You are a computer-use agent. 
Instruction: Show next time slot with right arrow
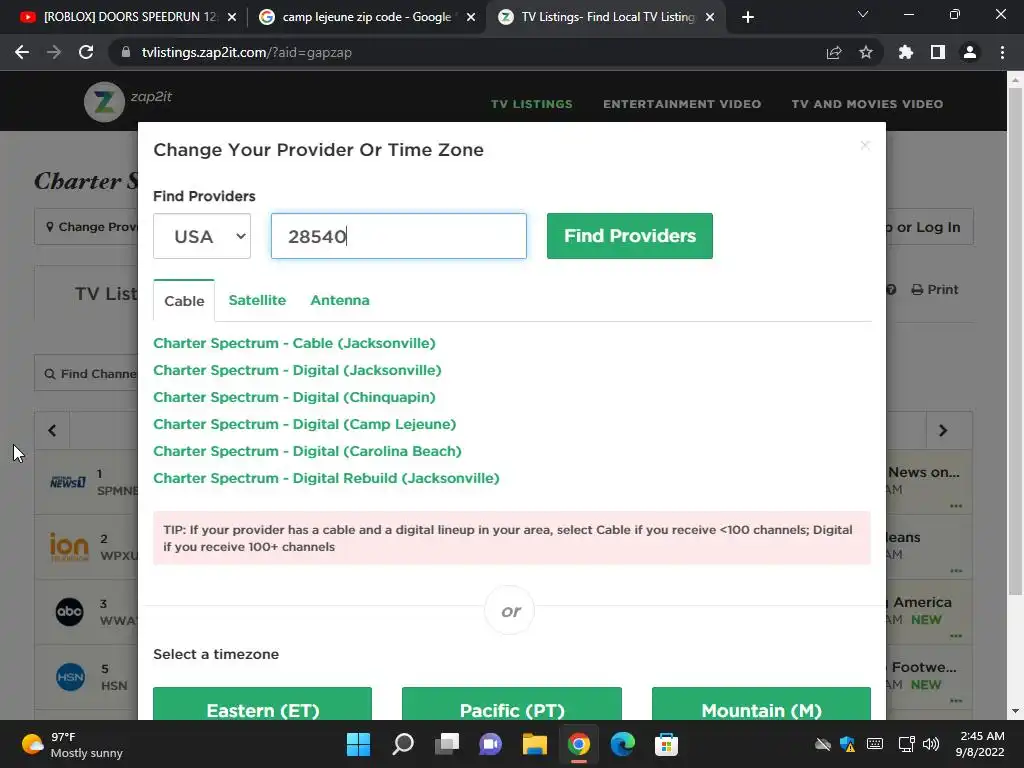pos(943,430)
